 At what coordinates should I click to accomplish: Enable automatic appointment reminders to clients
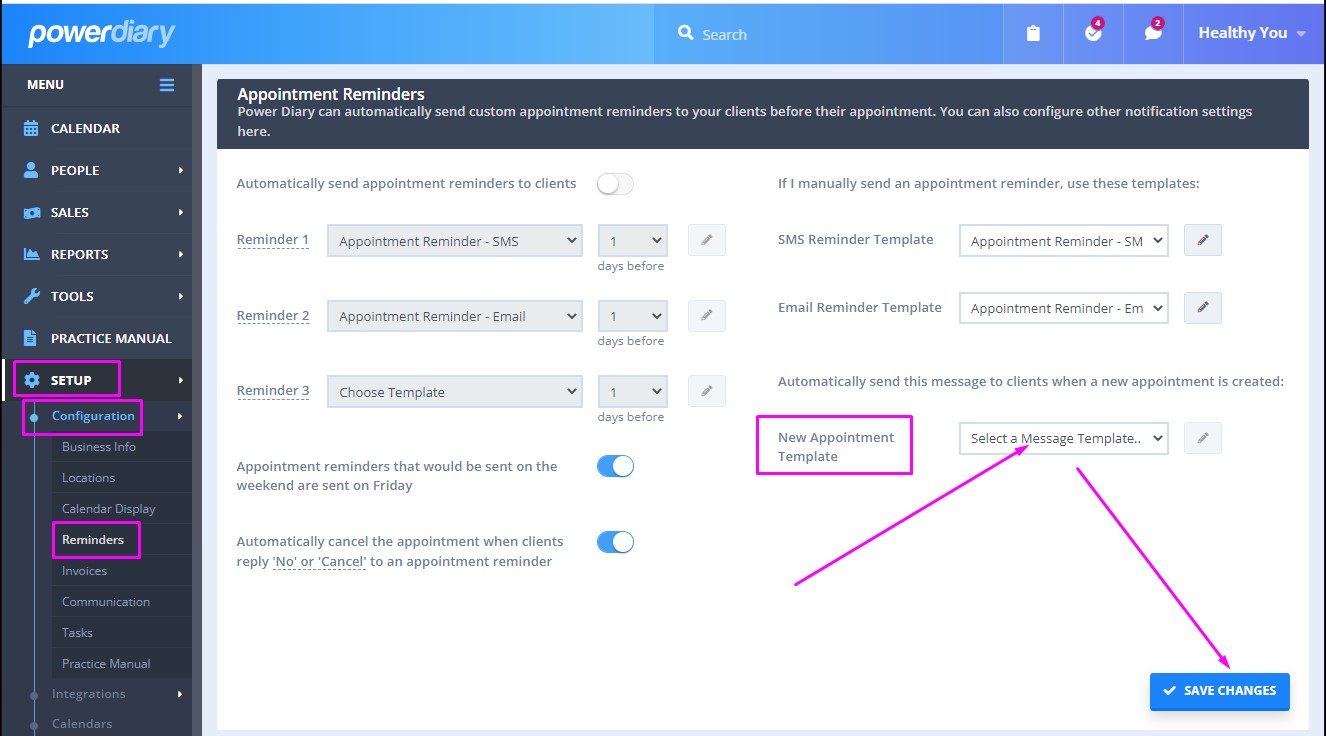tap(614, 183)
